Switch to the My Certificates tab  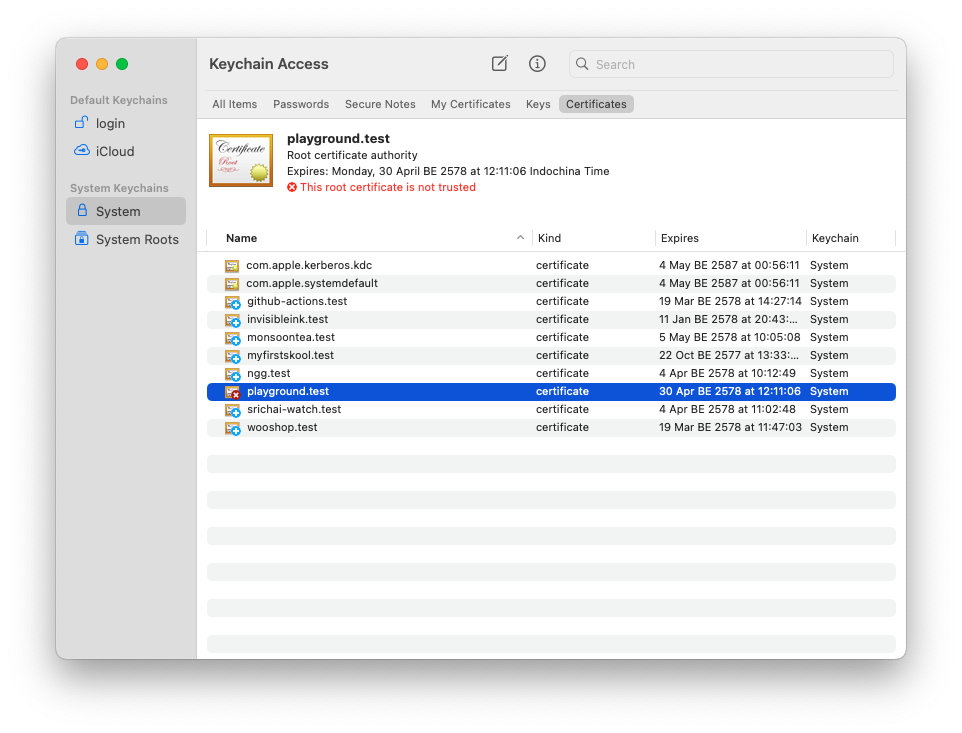point(470,104)
